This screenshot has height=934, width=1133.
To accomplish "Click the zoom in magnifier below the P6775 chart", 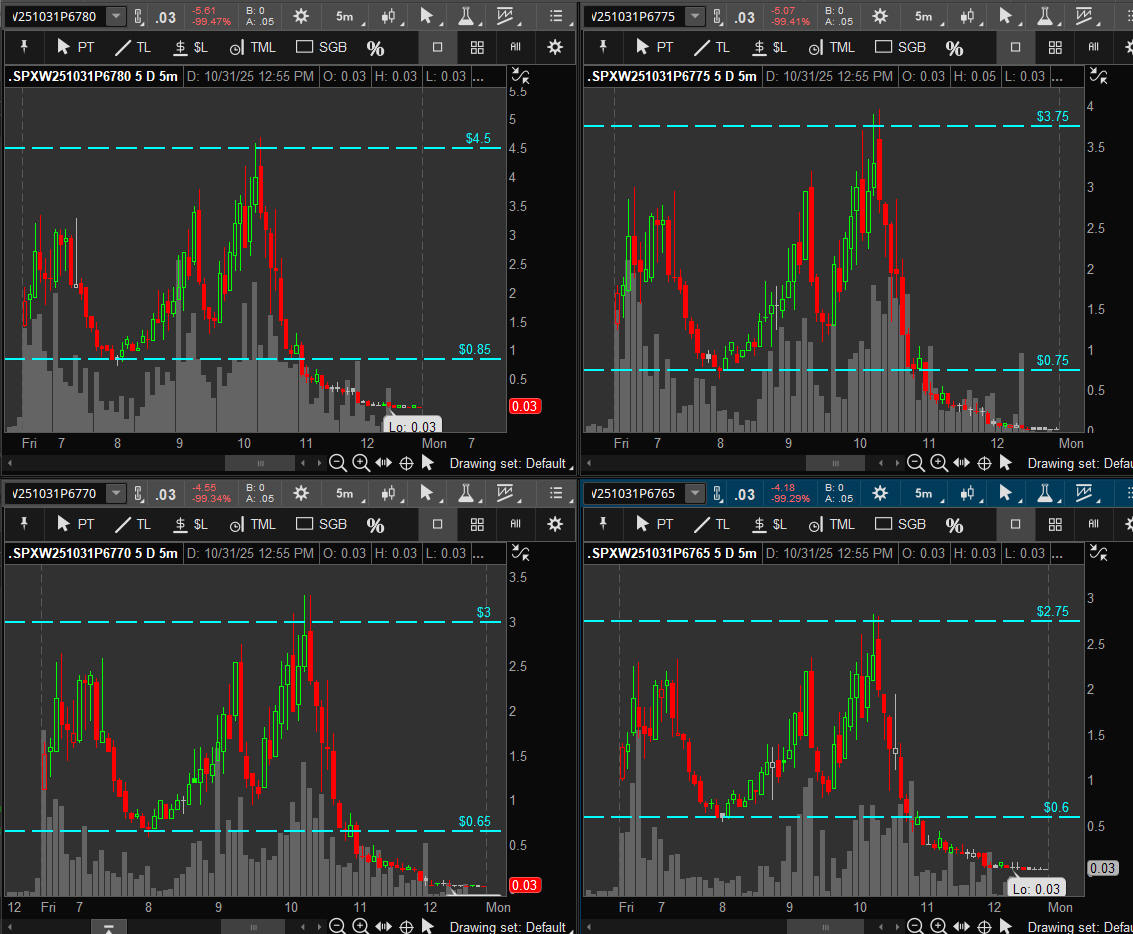I will (x=939, y=463).
